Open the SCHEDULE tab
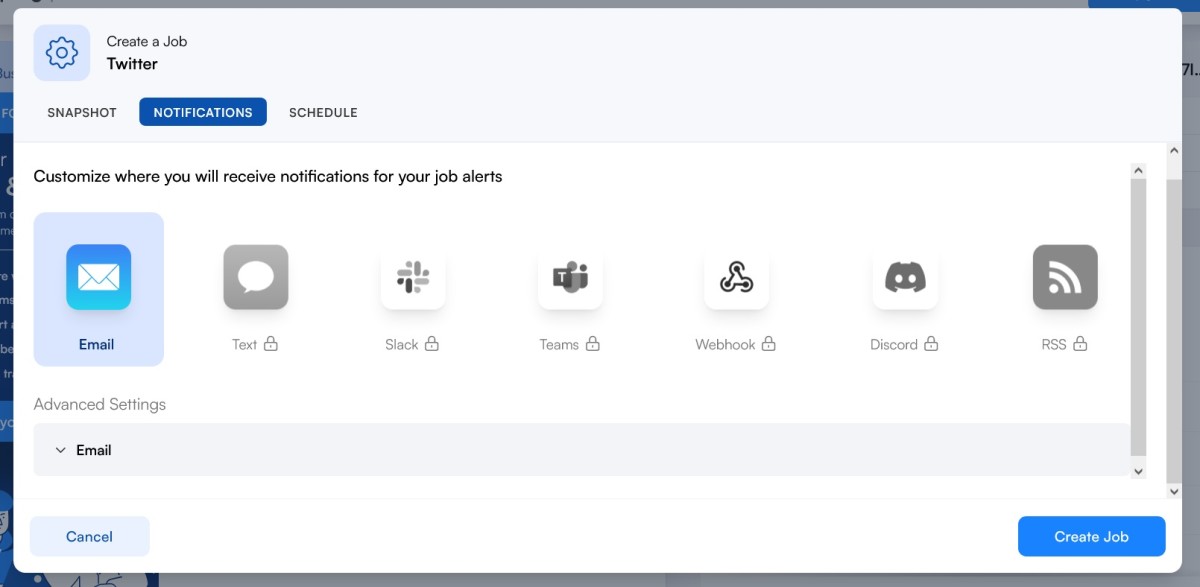 point(323,112)
